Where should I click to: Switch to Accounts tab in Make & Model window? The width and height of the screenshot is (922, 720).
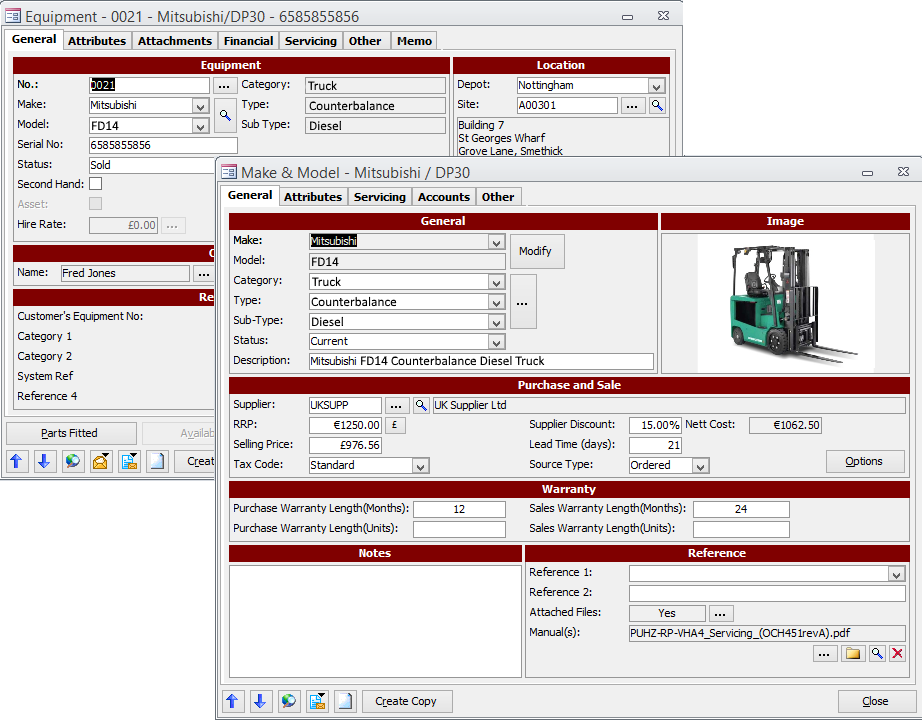[443, 197]
